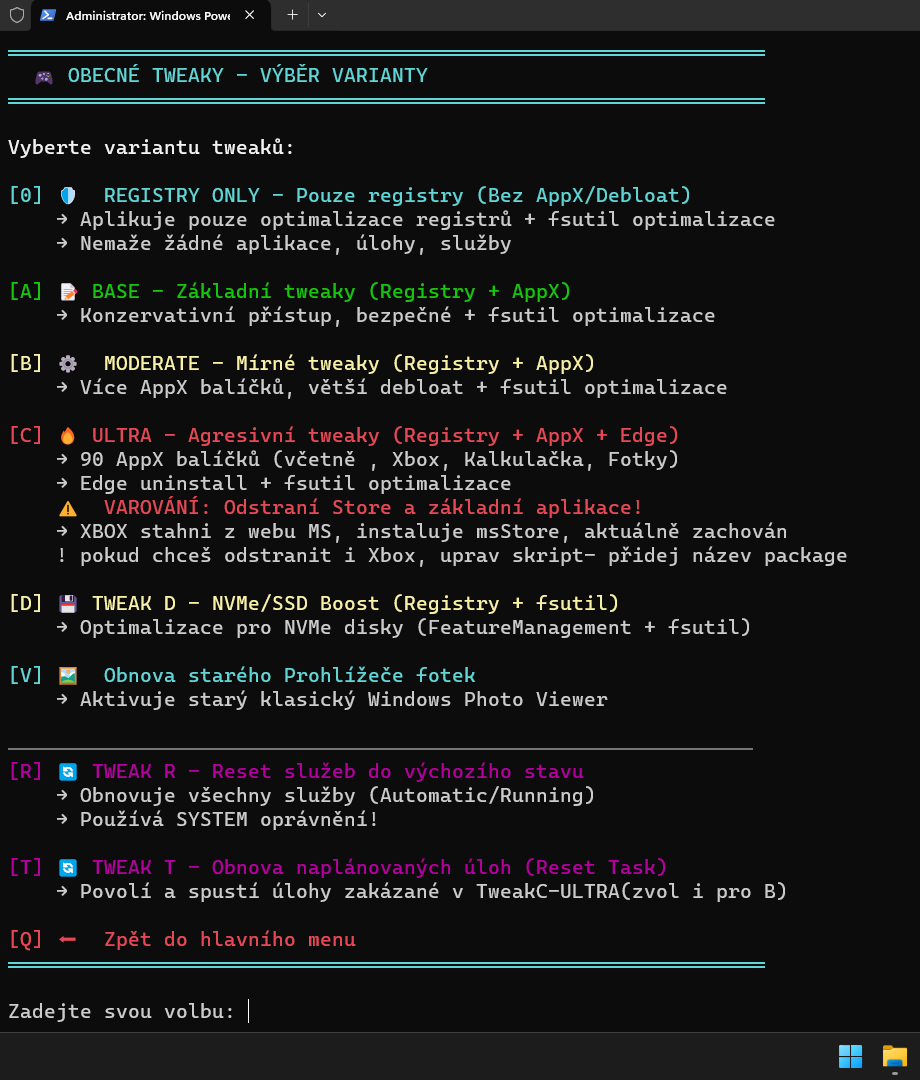Click the notepad icon next to BASE

click(x=68, y=292)
